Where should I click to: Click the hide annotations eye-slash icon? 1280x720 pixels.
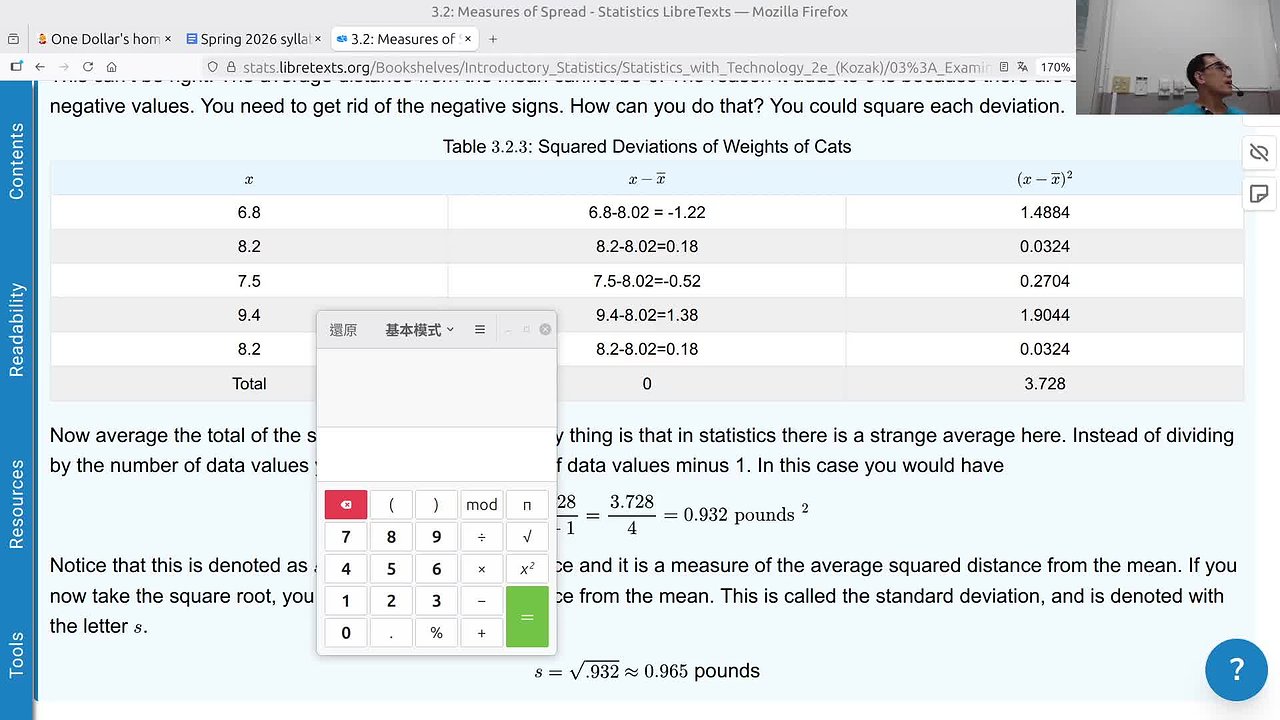click(1259, 153)
